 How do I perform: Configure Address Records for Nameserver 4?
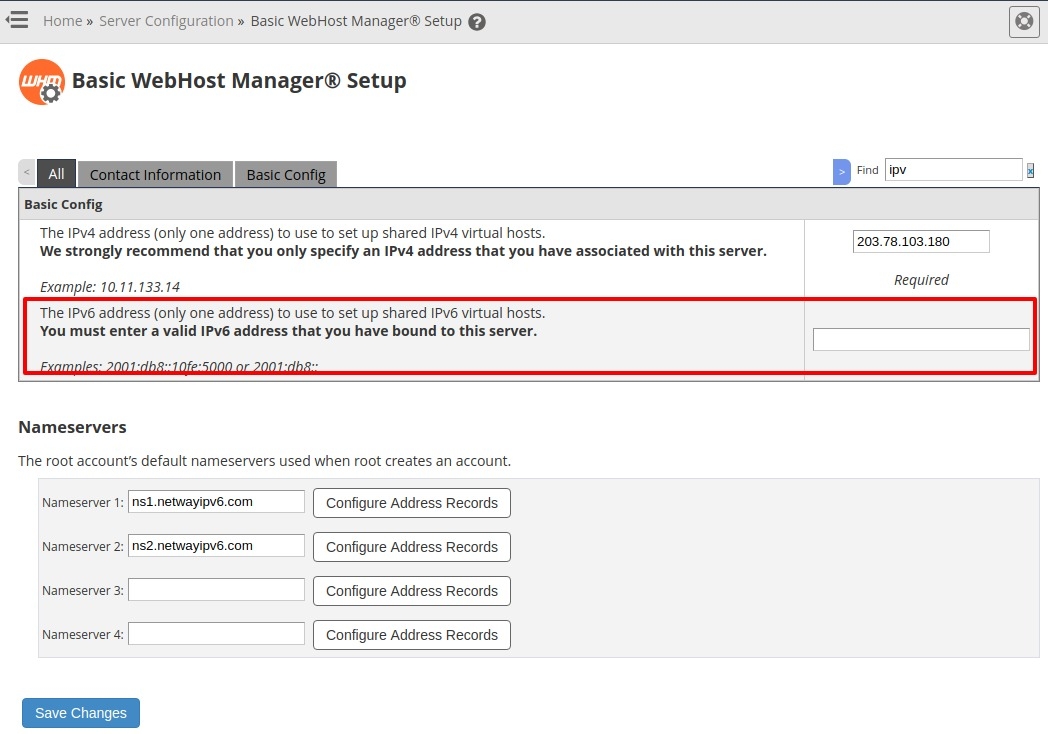click(x=411, y=635)
